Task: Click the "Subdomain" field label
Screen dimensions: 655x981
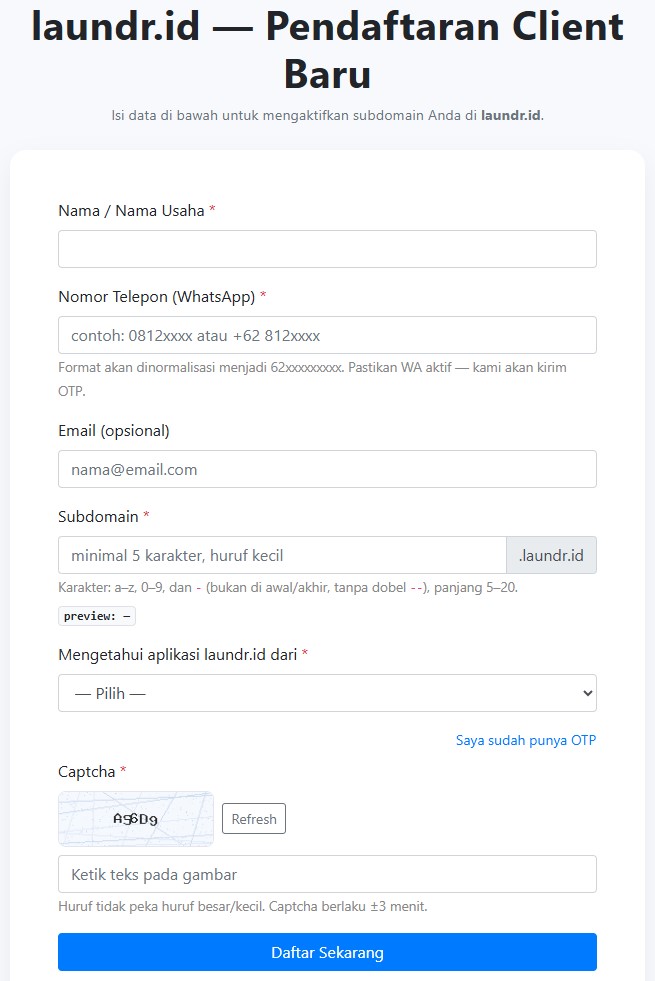Action: (x=98, y=517)
